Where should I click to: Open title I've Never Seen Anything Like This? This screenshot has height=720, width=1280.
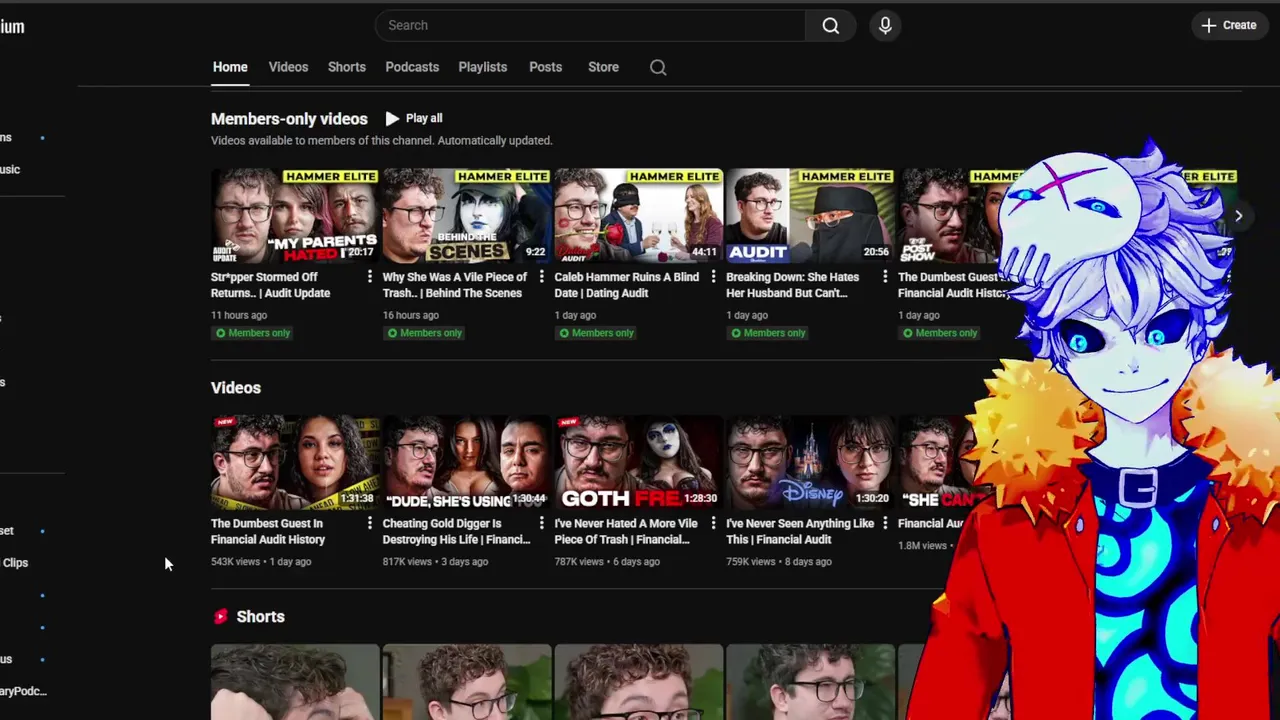pyautogui.click(x=800, y=531)
